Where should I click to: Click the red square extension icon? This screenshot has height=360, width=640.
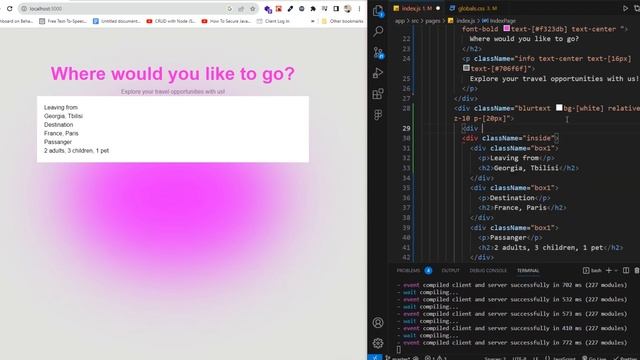(279, 9)
